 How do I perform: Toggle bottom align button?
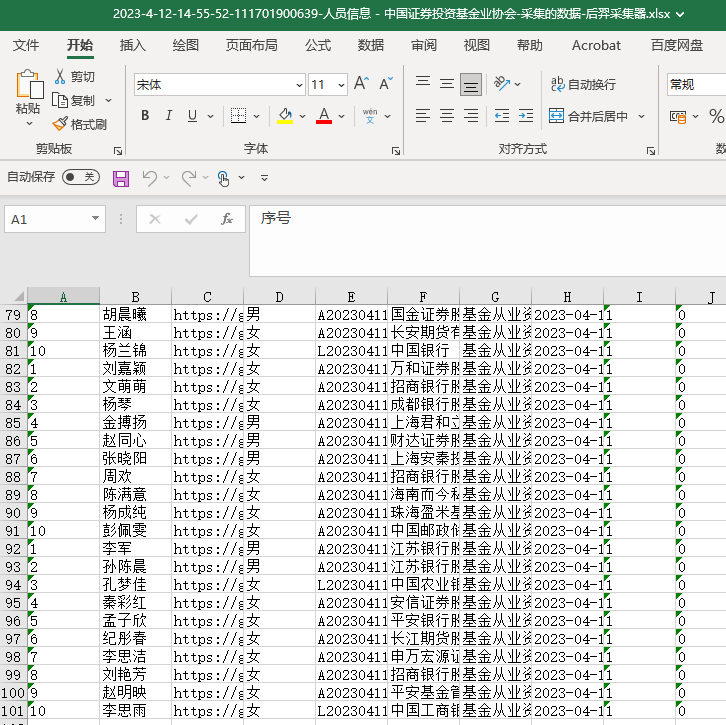(471, 84)
